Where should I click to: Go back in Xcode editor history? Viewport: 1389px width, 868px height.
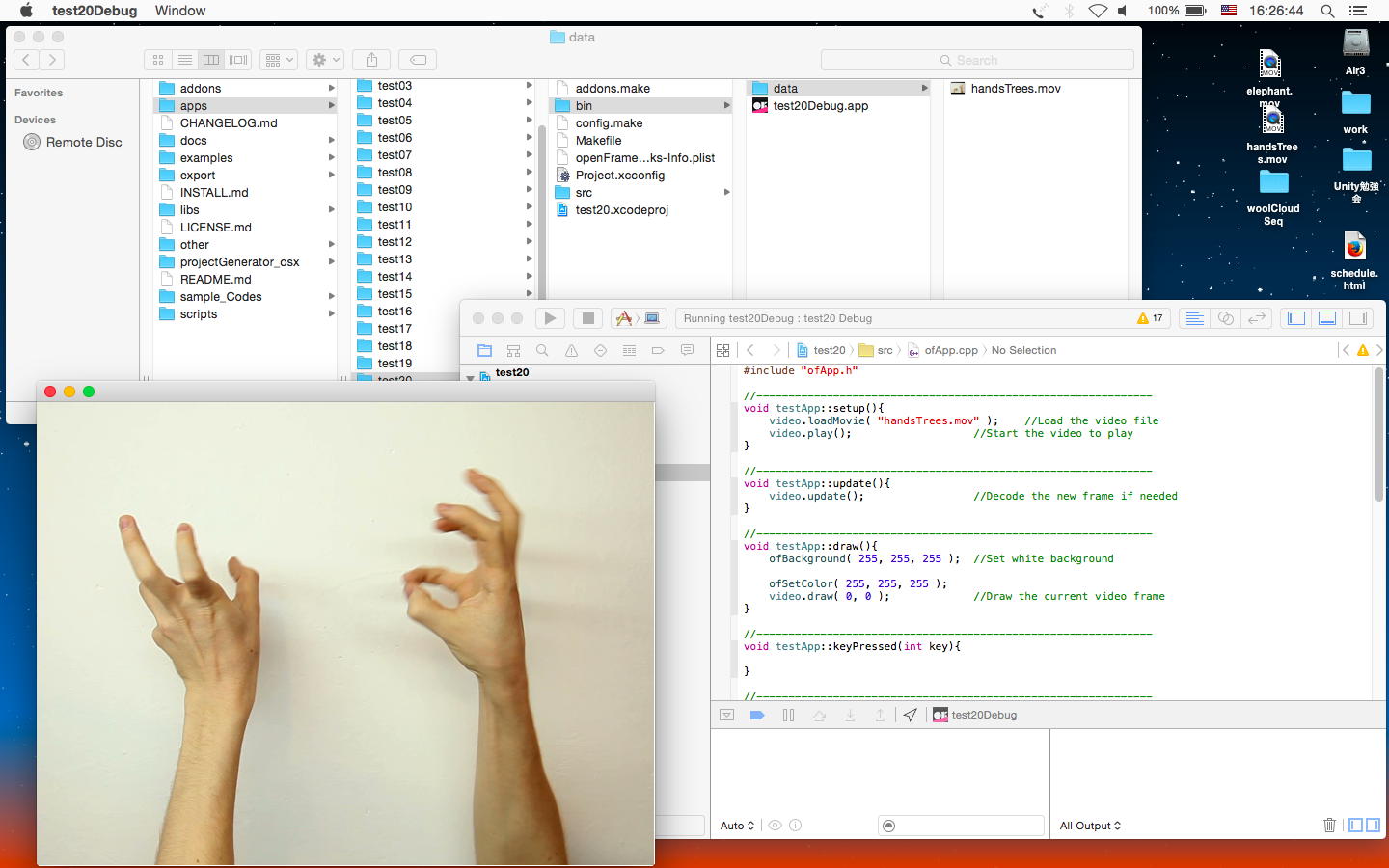[x=750, y=350]
